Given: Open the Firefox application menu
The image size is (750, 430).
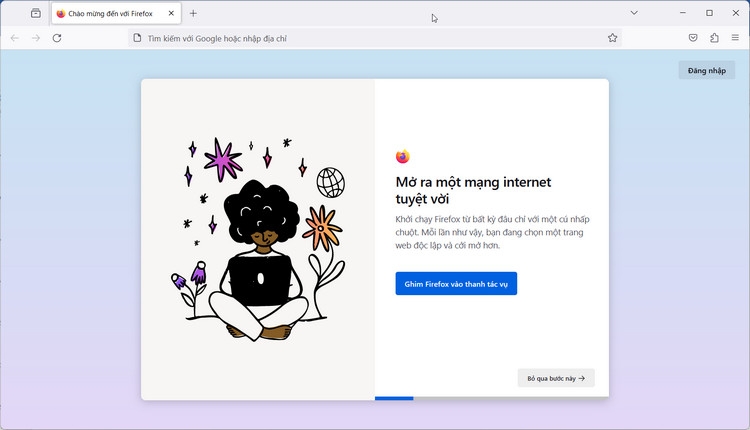Looking at the screenshot, I should click(735, 38).
